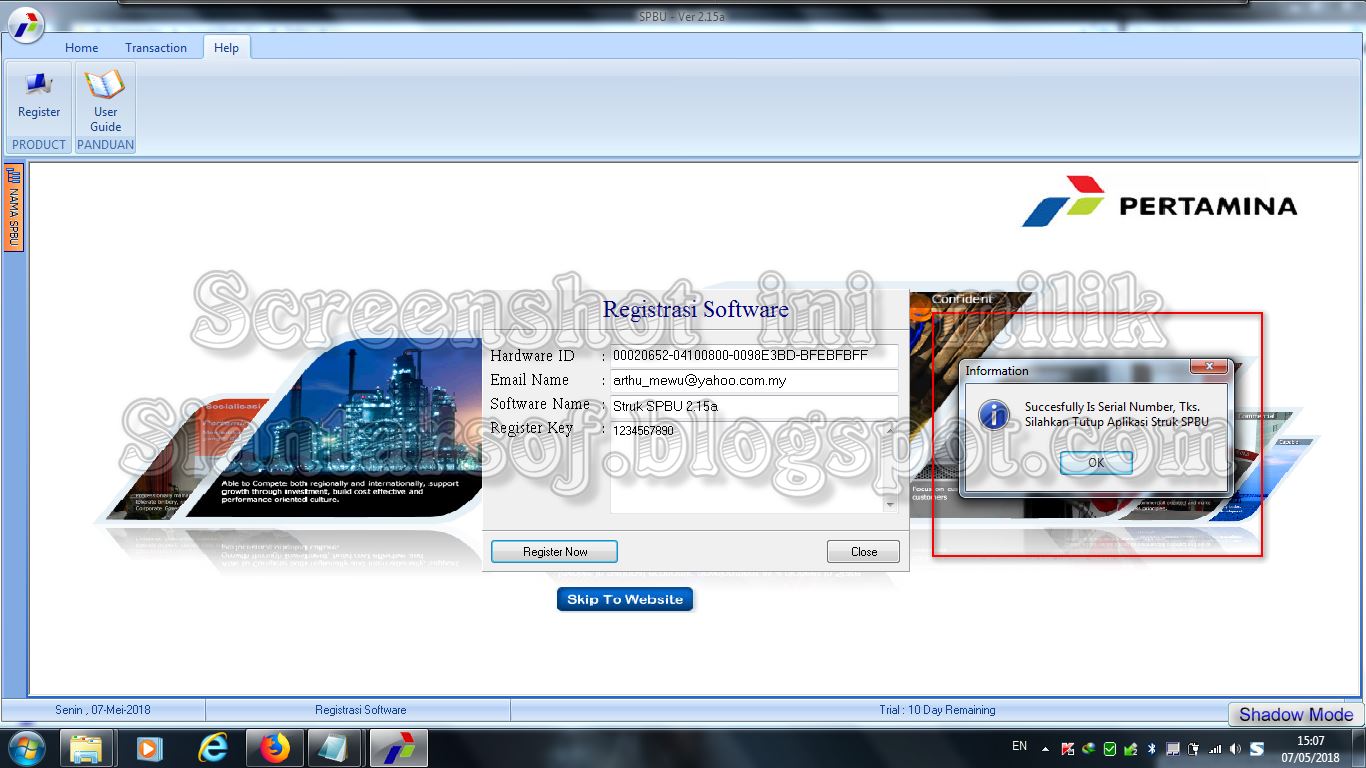1366x768 pixels.
Task: Open the Pertamina application orb menu
Action: (x=27, y=23)
